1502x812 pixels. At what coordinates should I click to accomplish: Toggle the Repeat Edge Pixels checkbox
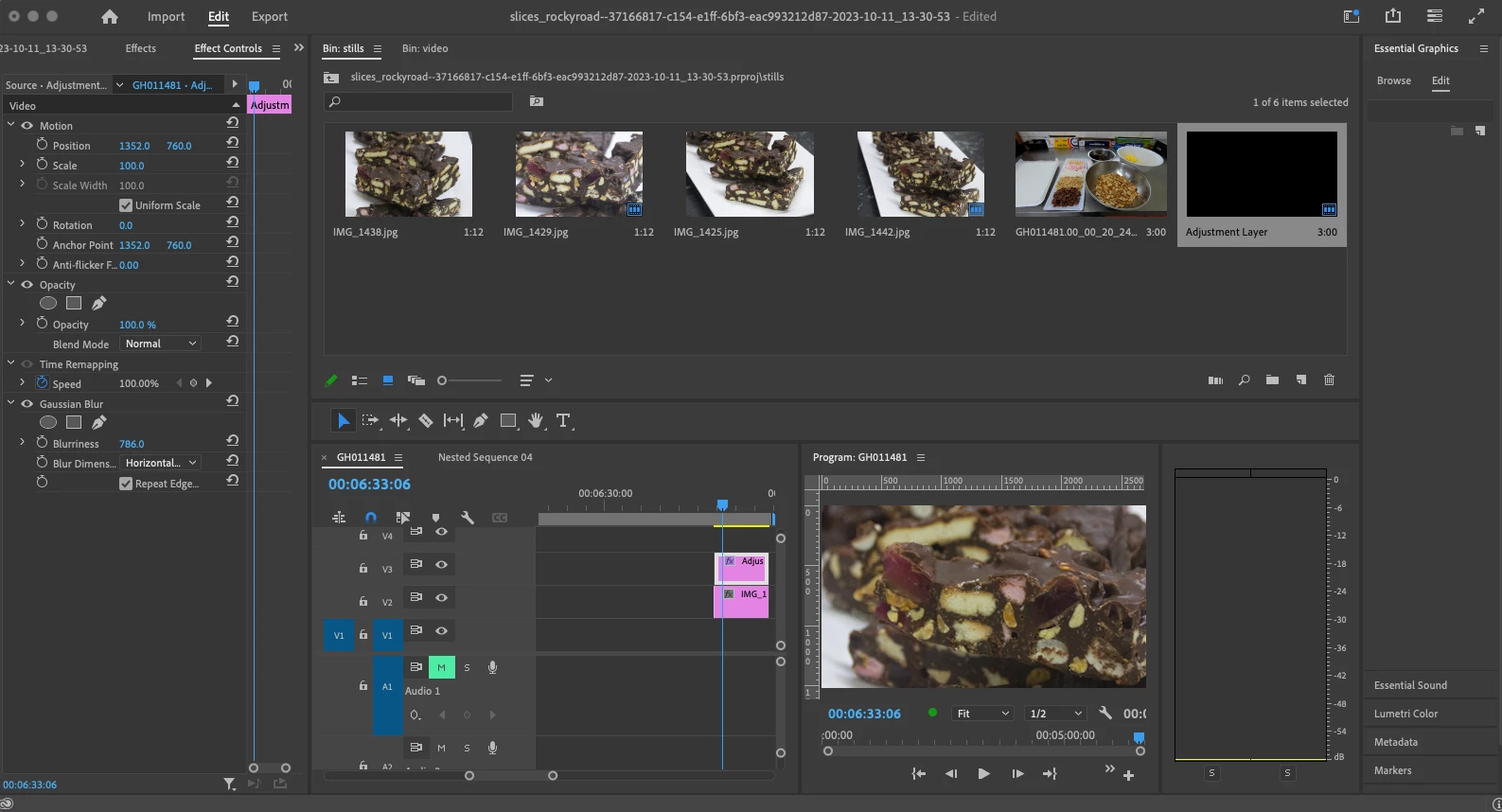pos(126,484)
